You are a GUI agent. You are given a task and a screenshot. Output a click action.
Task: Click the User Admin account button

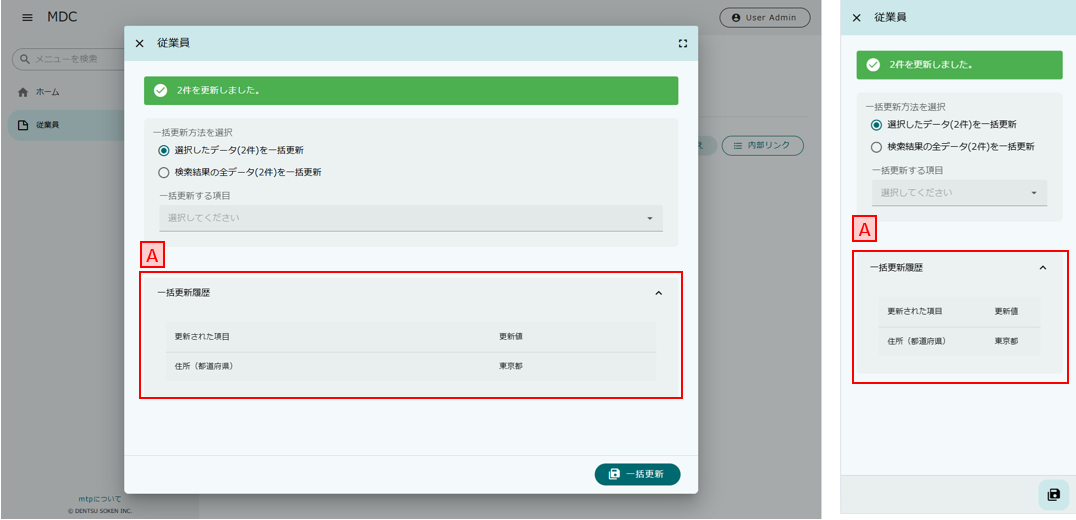[764, 18]
